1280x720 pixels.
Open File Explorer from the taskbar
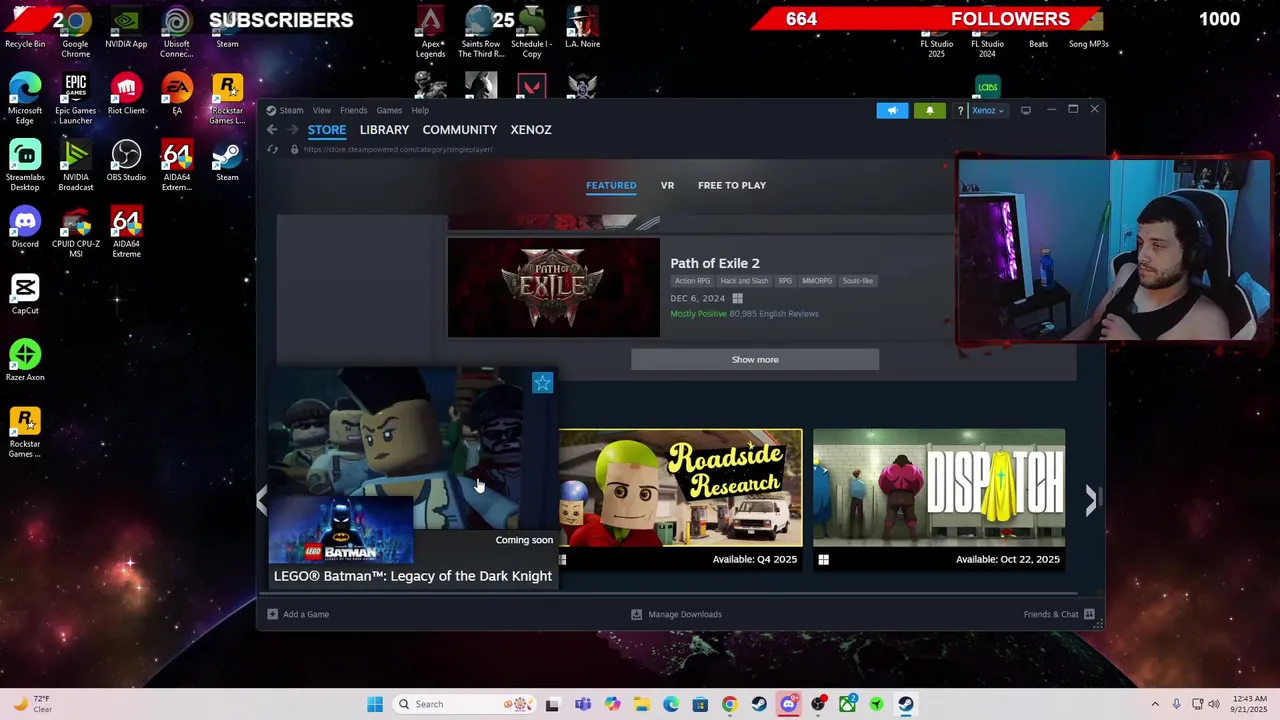click(x=641, y=704)
